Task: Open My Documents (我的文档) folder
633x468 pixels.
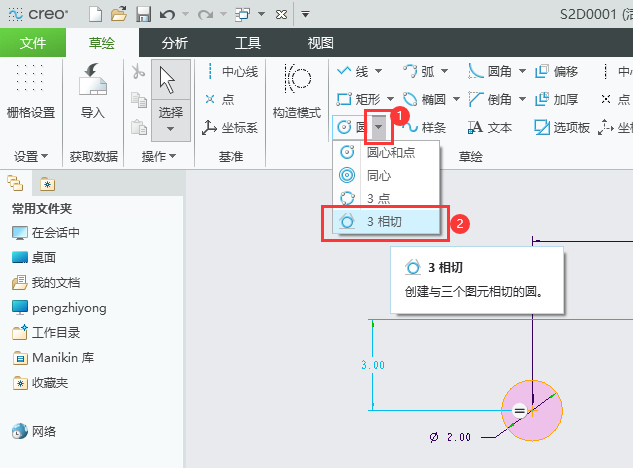Action: pyautogui.click(x=46, y=283)
